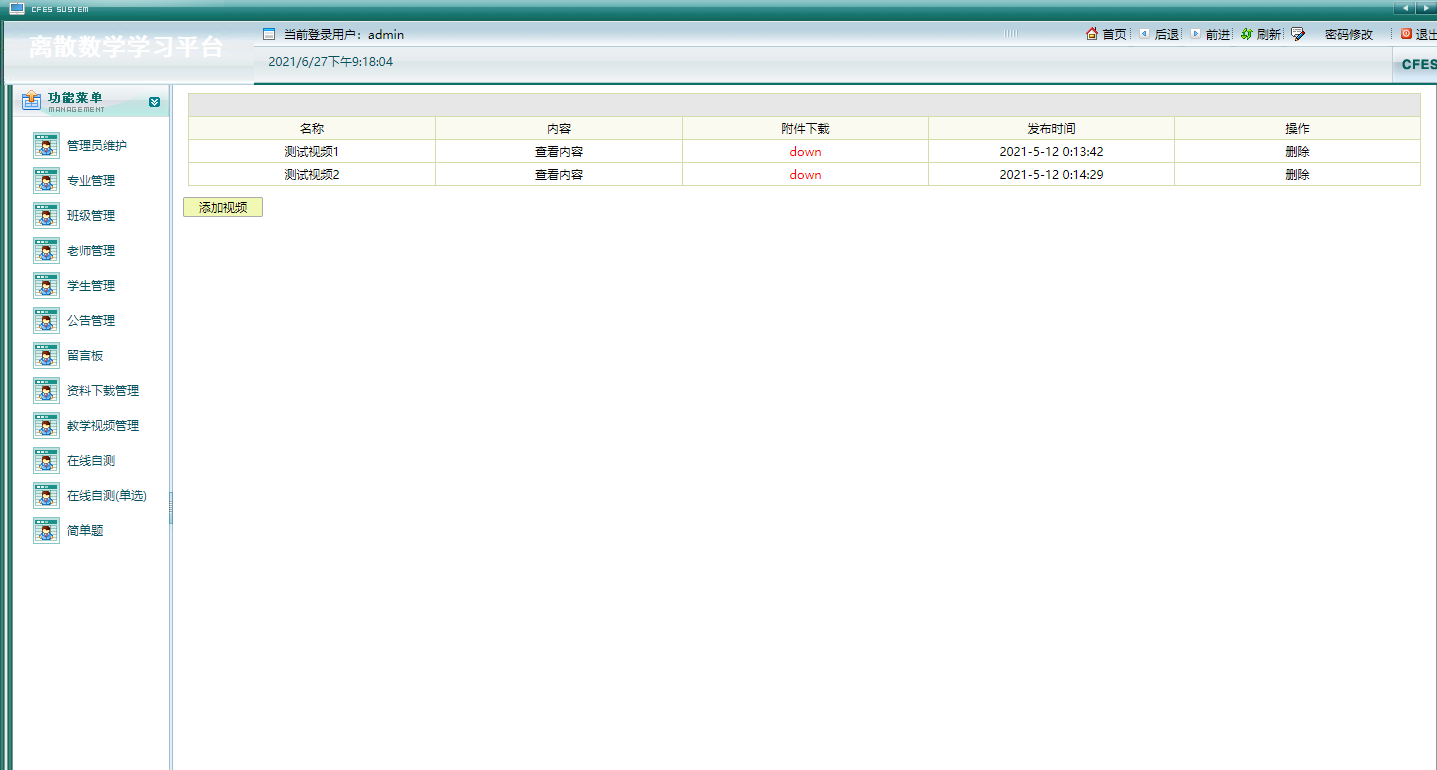
Task: Open 在线自测(单选) from the menu
Action: [107, 496]
